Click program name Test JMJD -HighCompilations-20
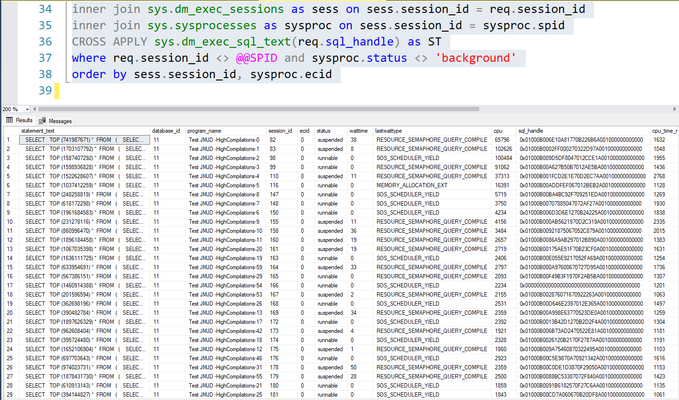 point(226,249)
